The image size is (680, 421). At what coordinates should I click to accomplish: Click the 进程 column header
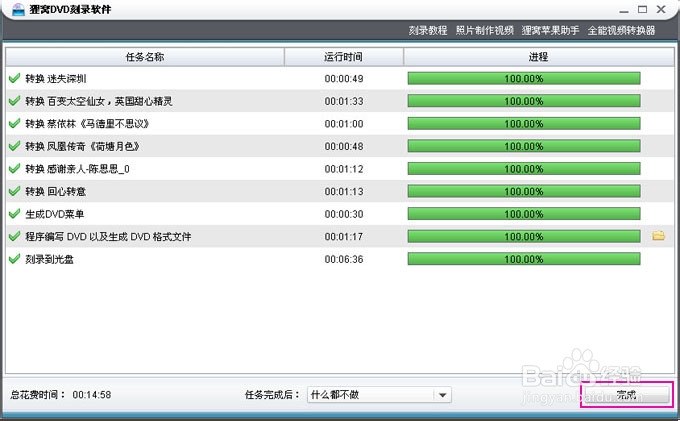point(539,57)
